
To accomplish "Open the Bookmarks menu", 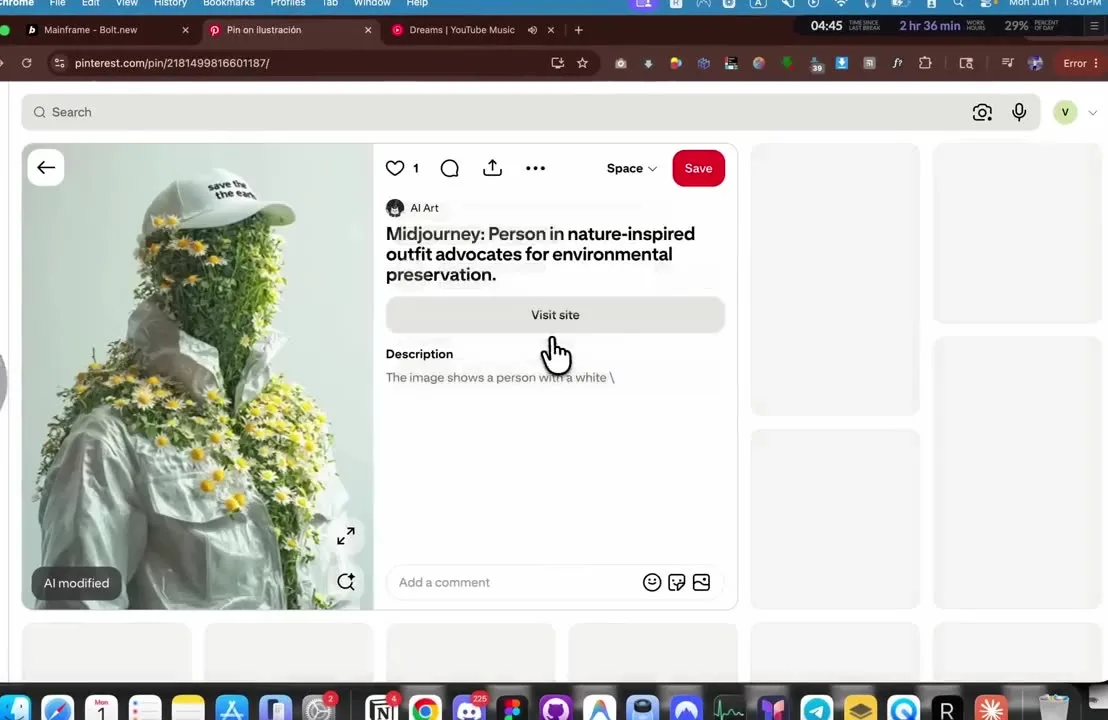I will point(228,4).
